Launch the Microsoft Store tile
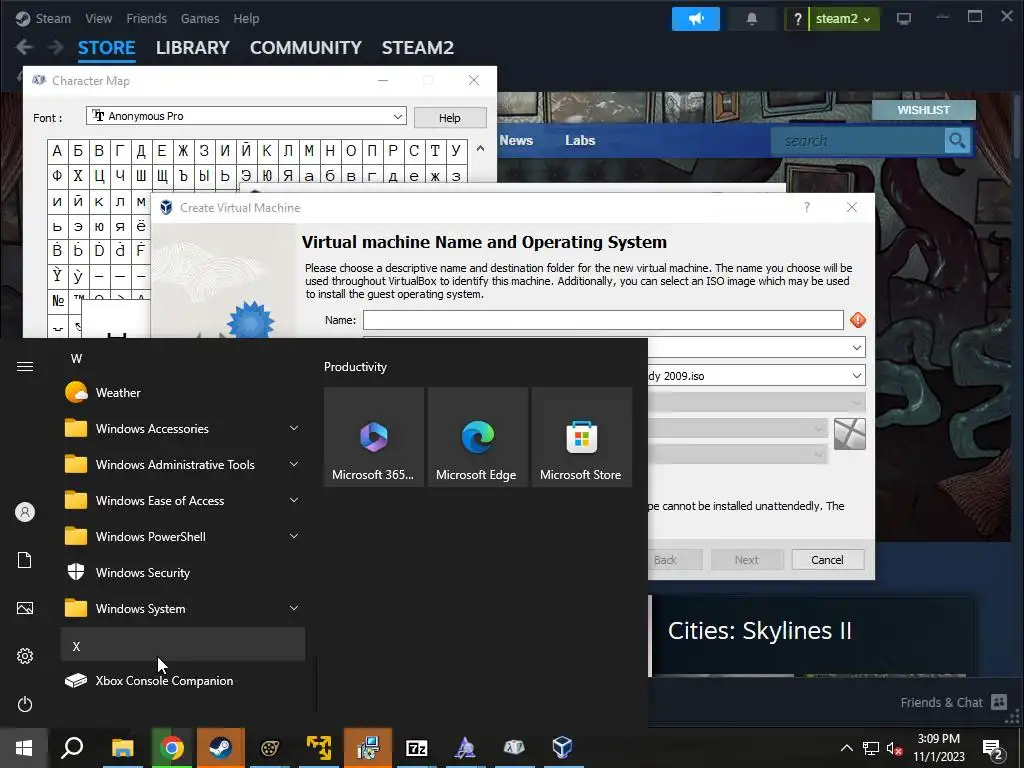This screenshot has height=768, width=1024. 581,437
